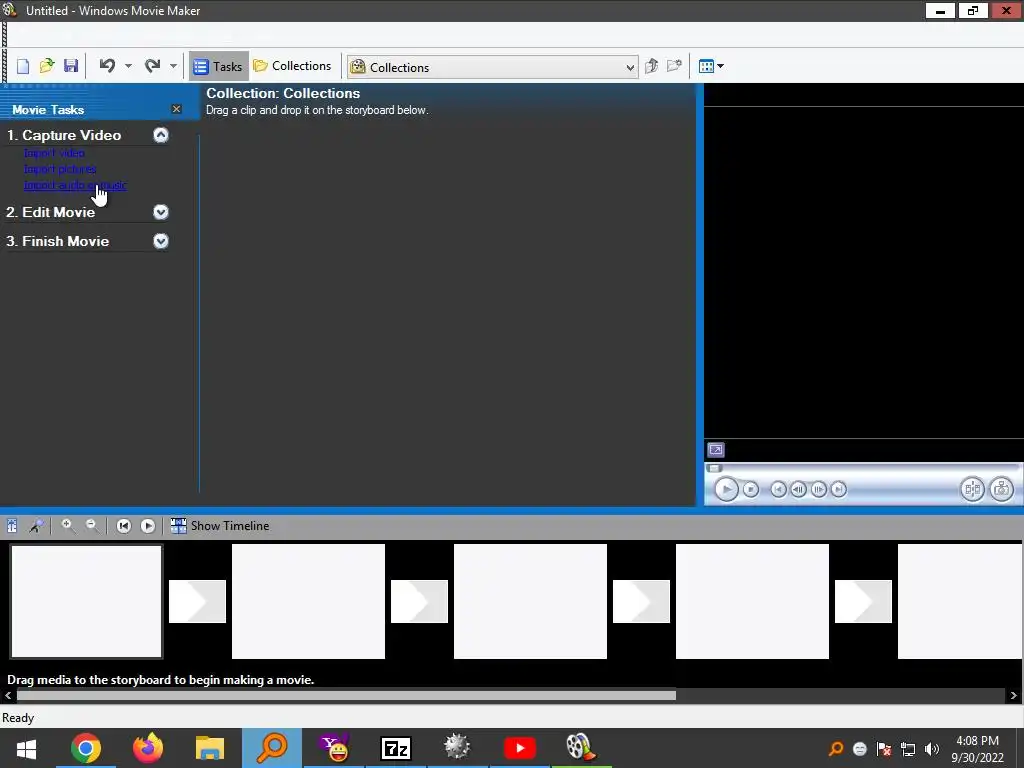Select the second empty storyboard cell
The width and height of the screenshot is (1024, 768).
(308, 601)
